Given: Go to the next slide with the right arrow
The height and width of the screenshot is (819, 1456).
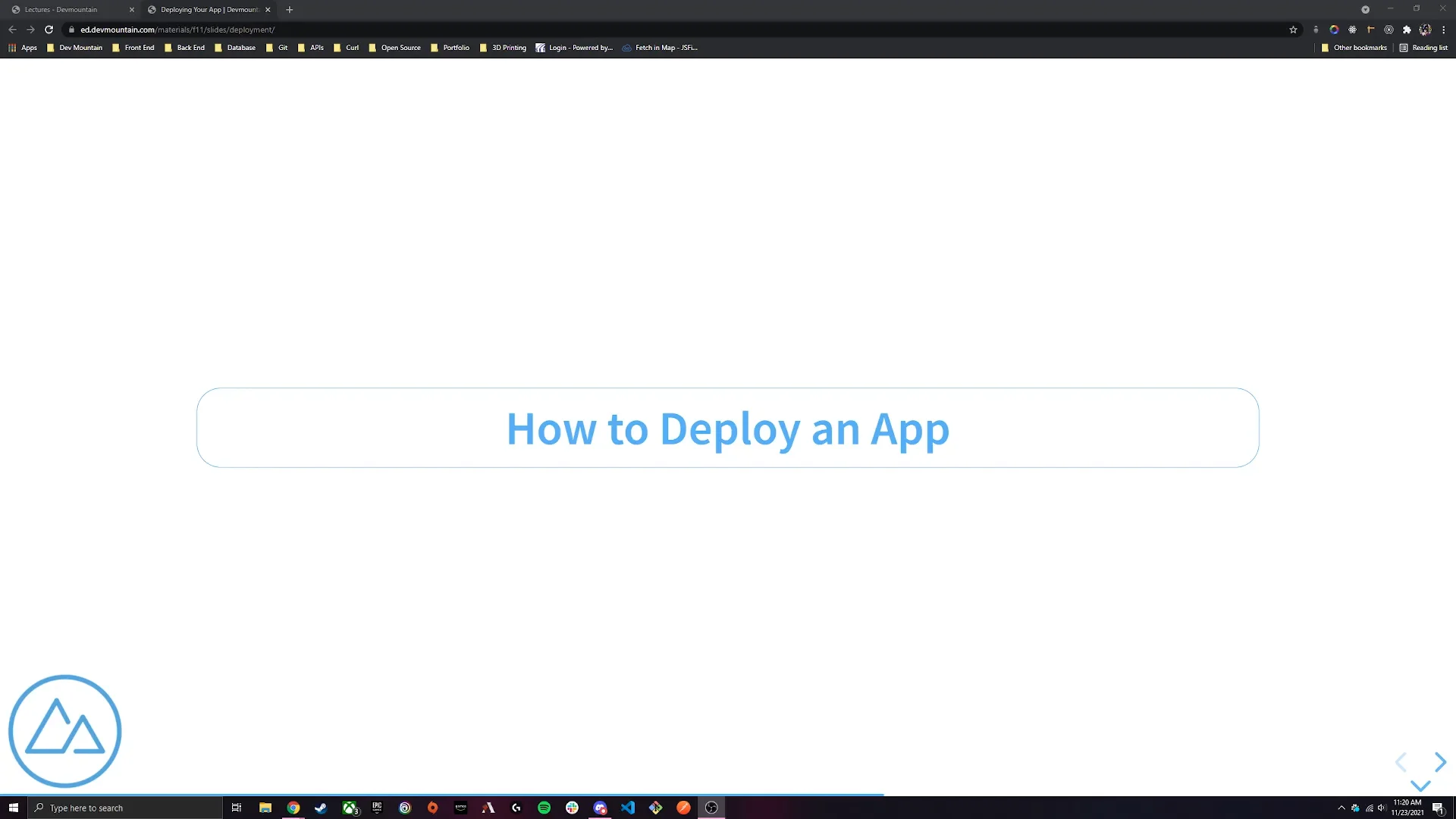Looking at the screenshot, I should click(x=1440, y=761).
